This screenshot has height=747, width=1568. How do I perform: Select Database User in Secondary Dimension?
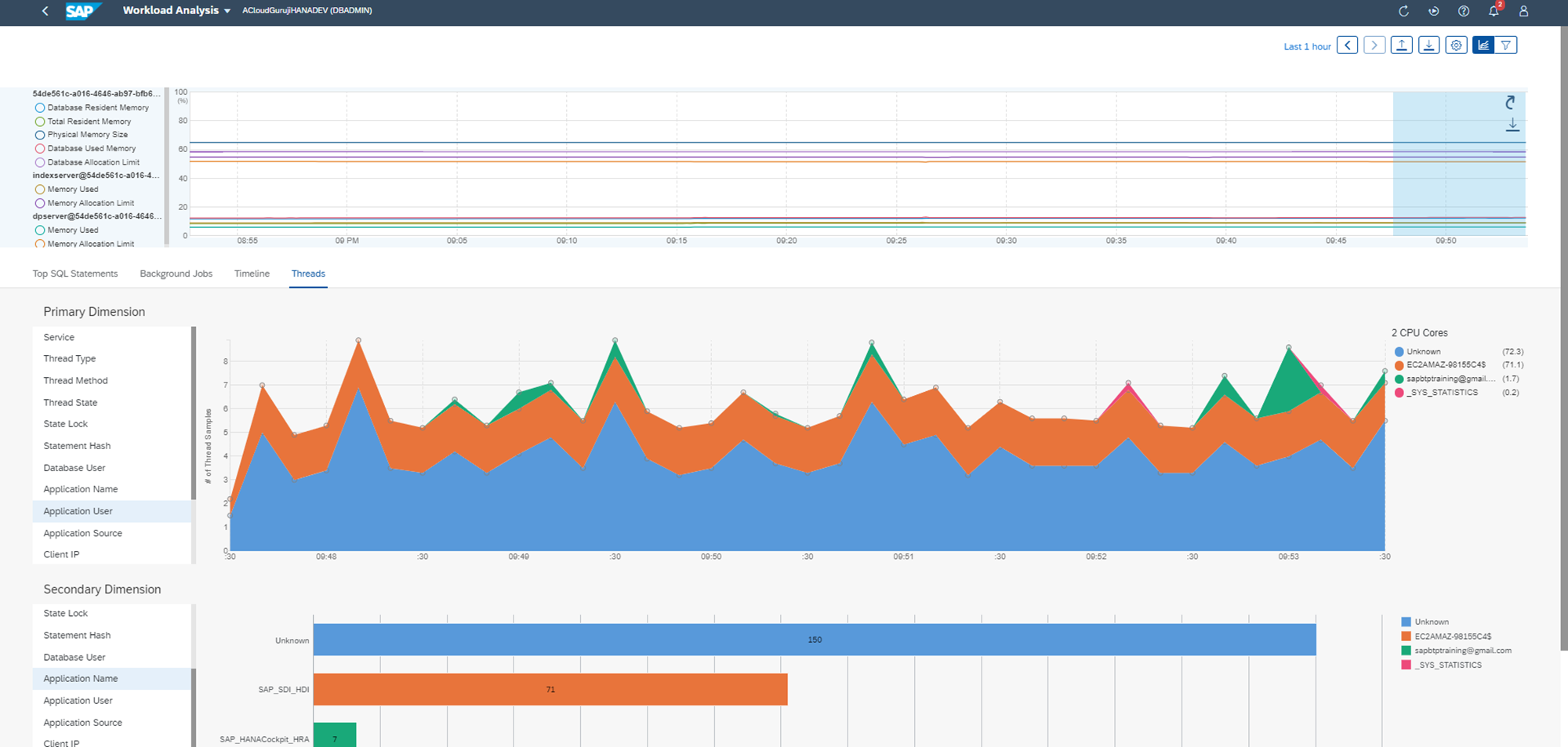pos(74,658)
